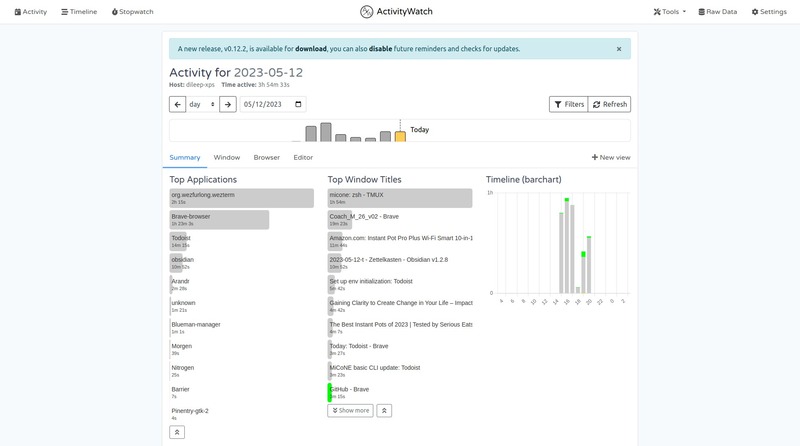This screenshot has width=800, height=446.
Task: Open the Raw Data page
Action: (x=718, y=12)
